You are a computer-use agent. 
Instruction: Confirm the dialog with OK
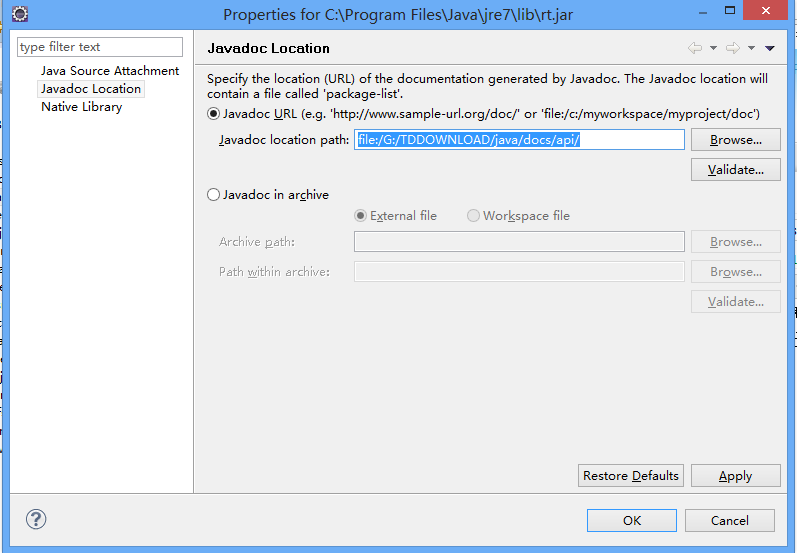point(632,520)
